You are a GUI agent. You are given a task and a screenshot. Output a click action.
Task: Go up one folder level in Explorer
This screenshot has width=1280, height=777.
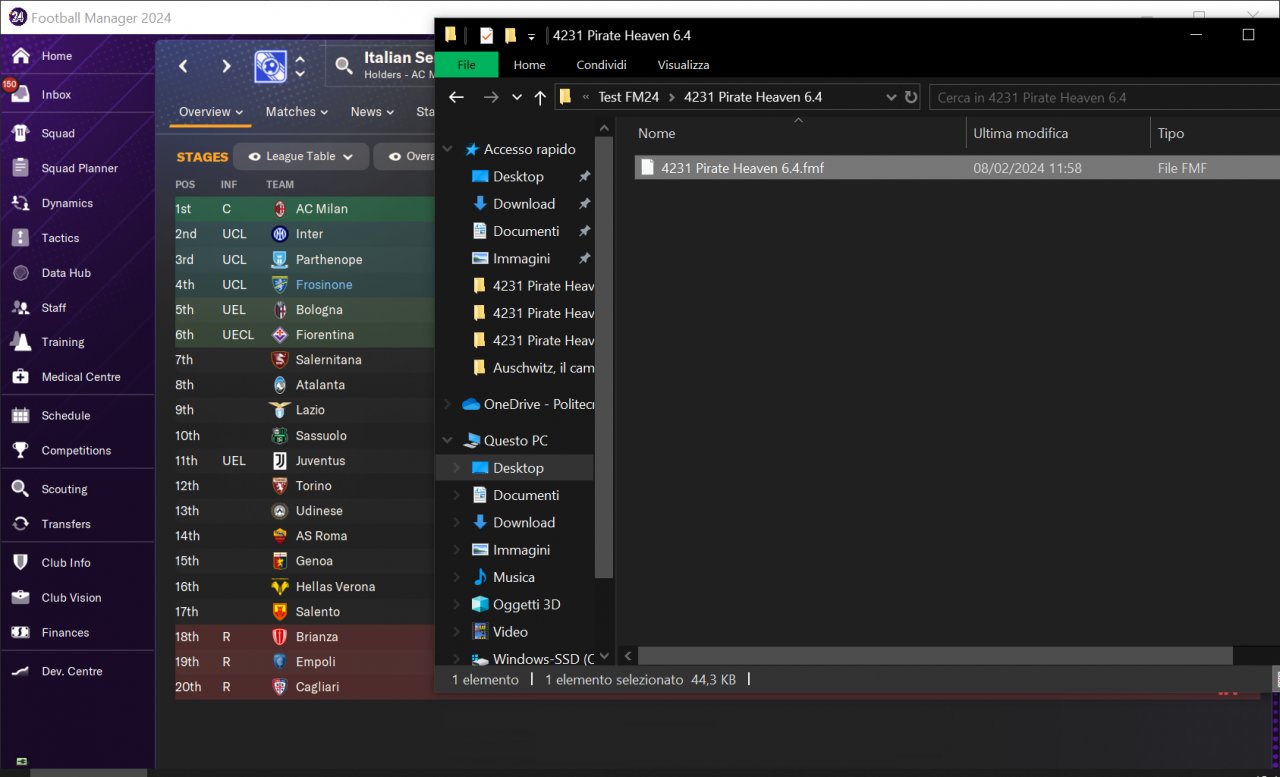point(540,97)
